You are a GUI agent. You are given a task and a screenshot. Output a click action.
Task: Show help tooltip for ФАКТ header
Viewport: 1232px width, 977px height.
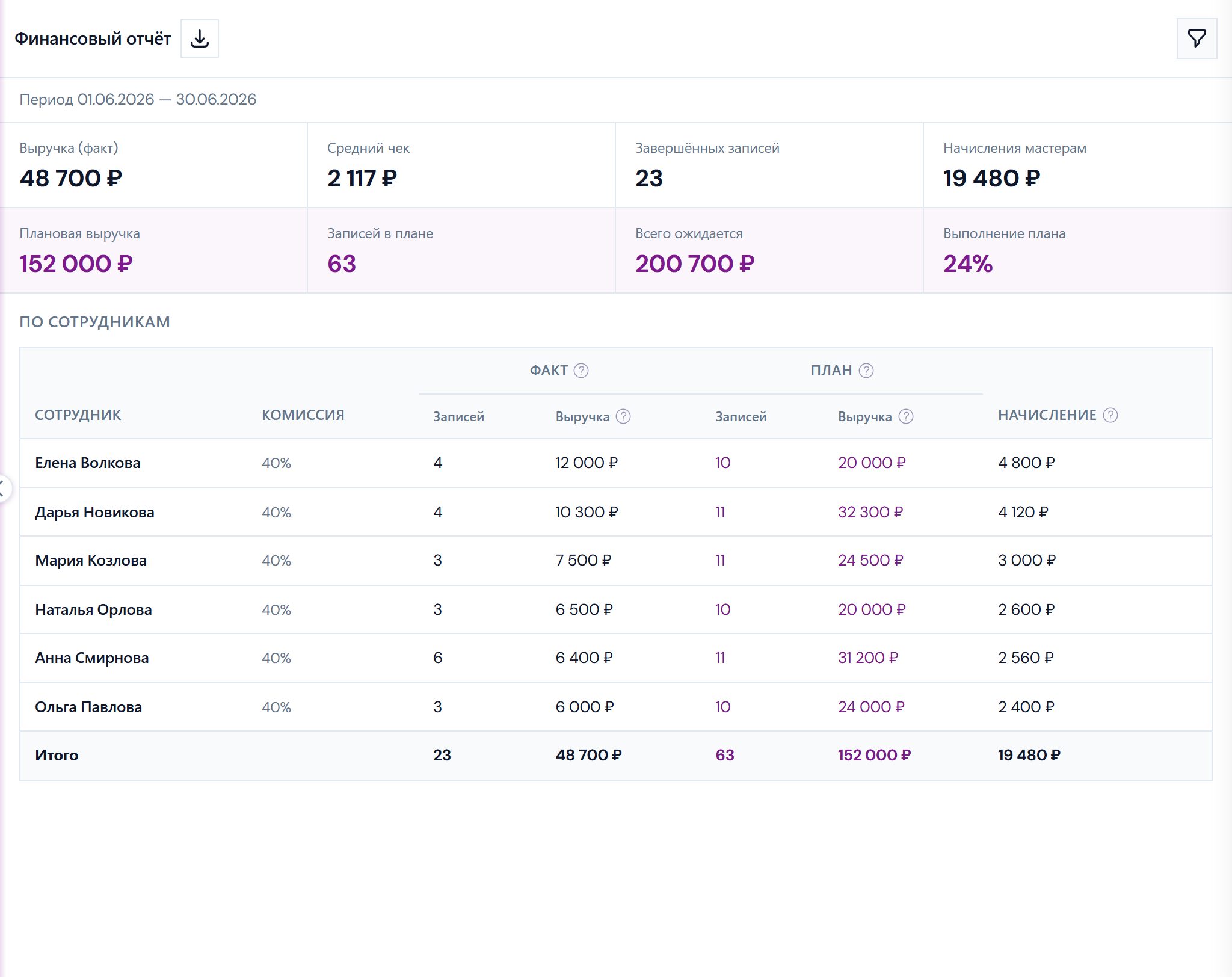tap(581, 371)
